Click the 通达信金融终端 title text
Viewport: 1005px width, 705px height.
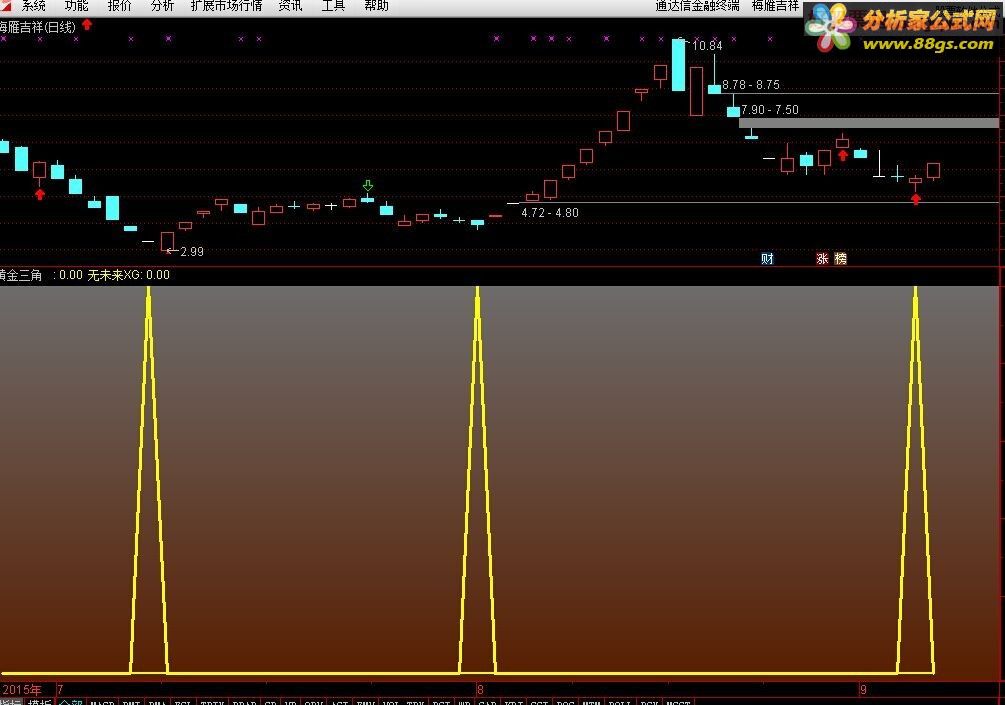coord(697,6)
